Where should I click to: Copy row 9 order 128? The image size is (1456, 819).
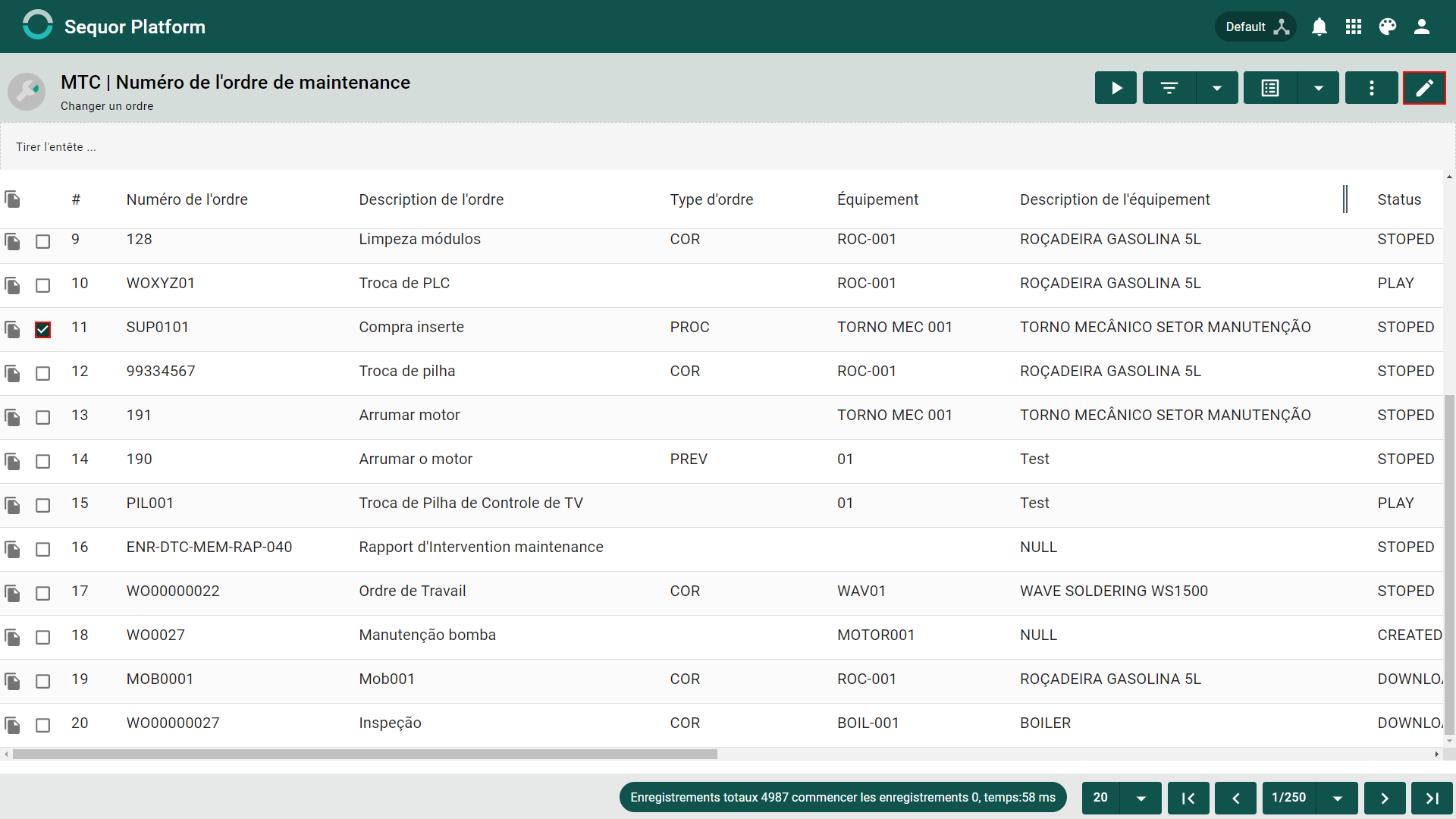pyautogui.click(x=12, y=241)
